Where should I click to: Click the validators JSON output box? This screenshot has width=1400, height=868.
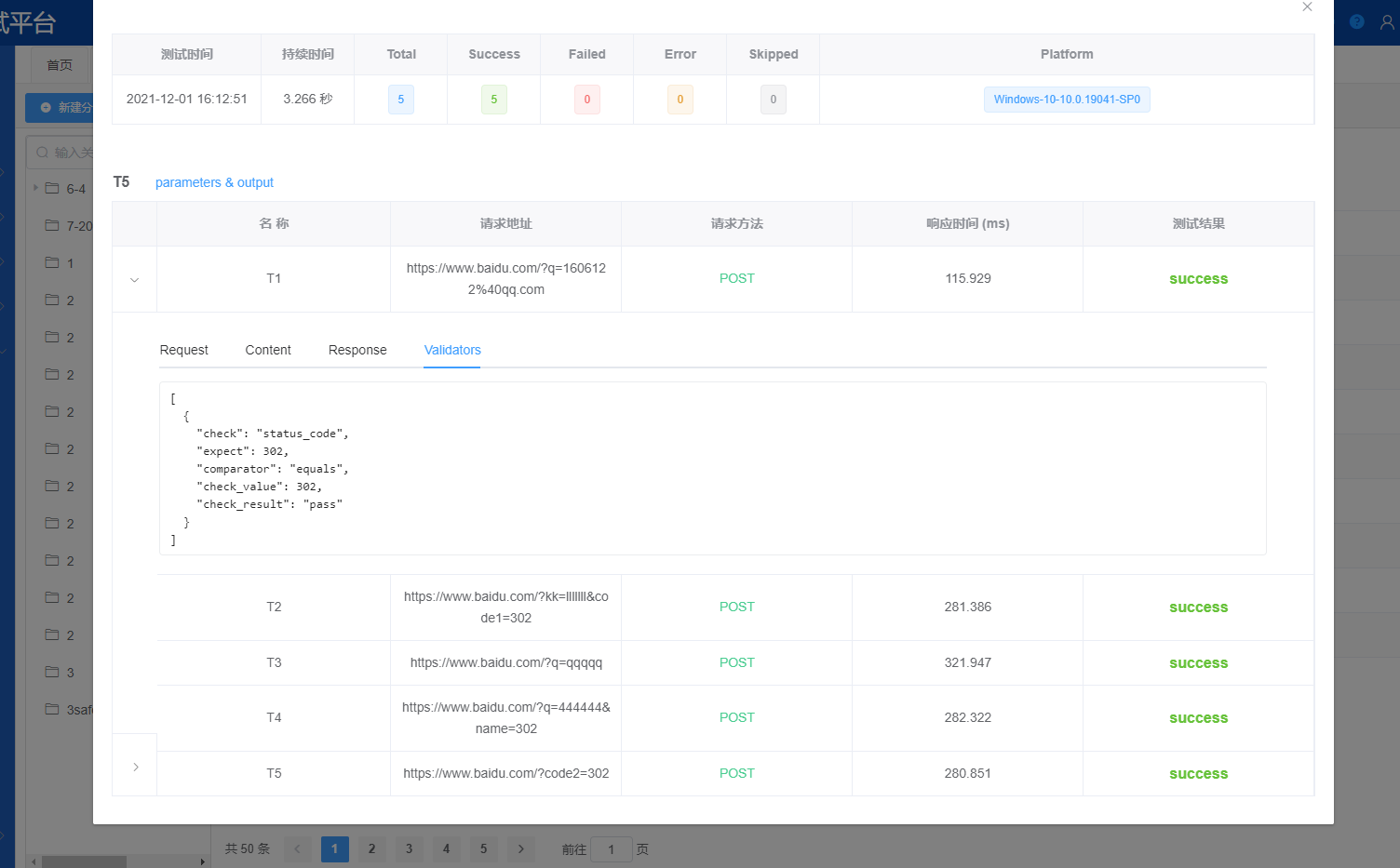point(713,468)
